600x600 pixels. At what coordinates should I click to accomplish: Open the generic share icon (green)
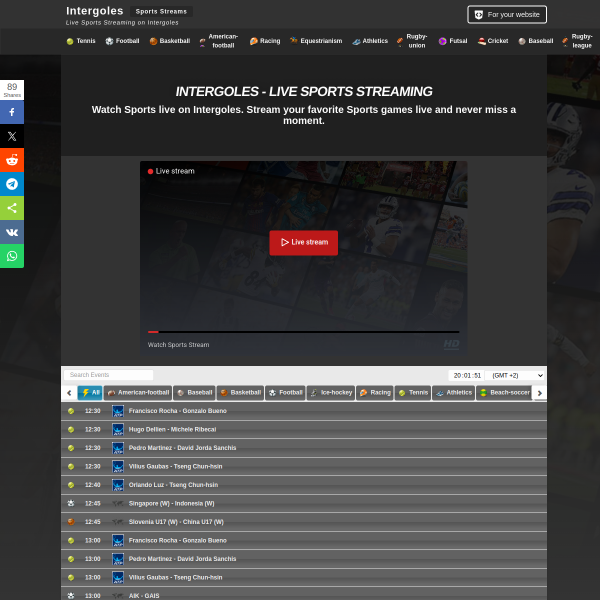[12, 208]
